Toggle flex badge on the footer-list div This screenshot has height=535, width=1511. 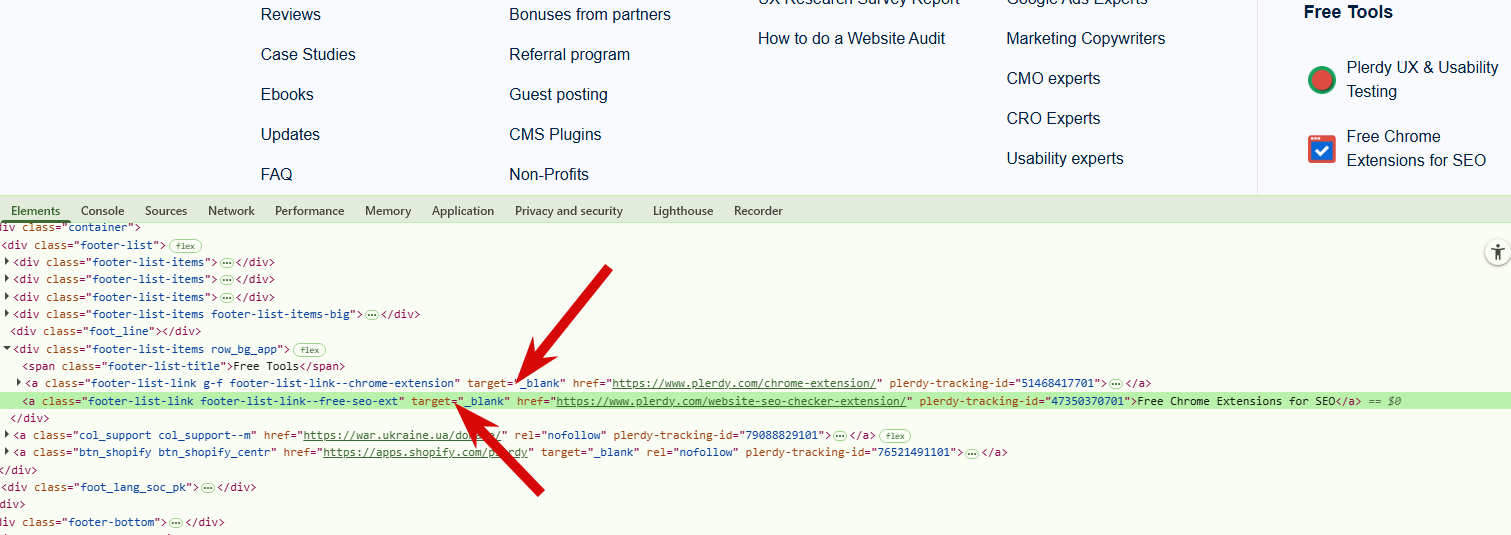point(185,245)
